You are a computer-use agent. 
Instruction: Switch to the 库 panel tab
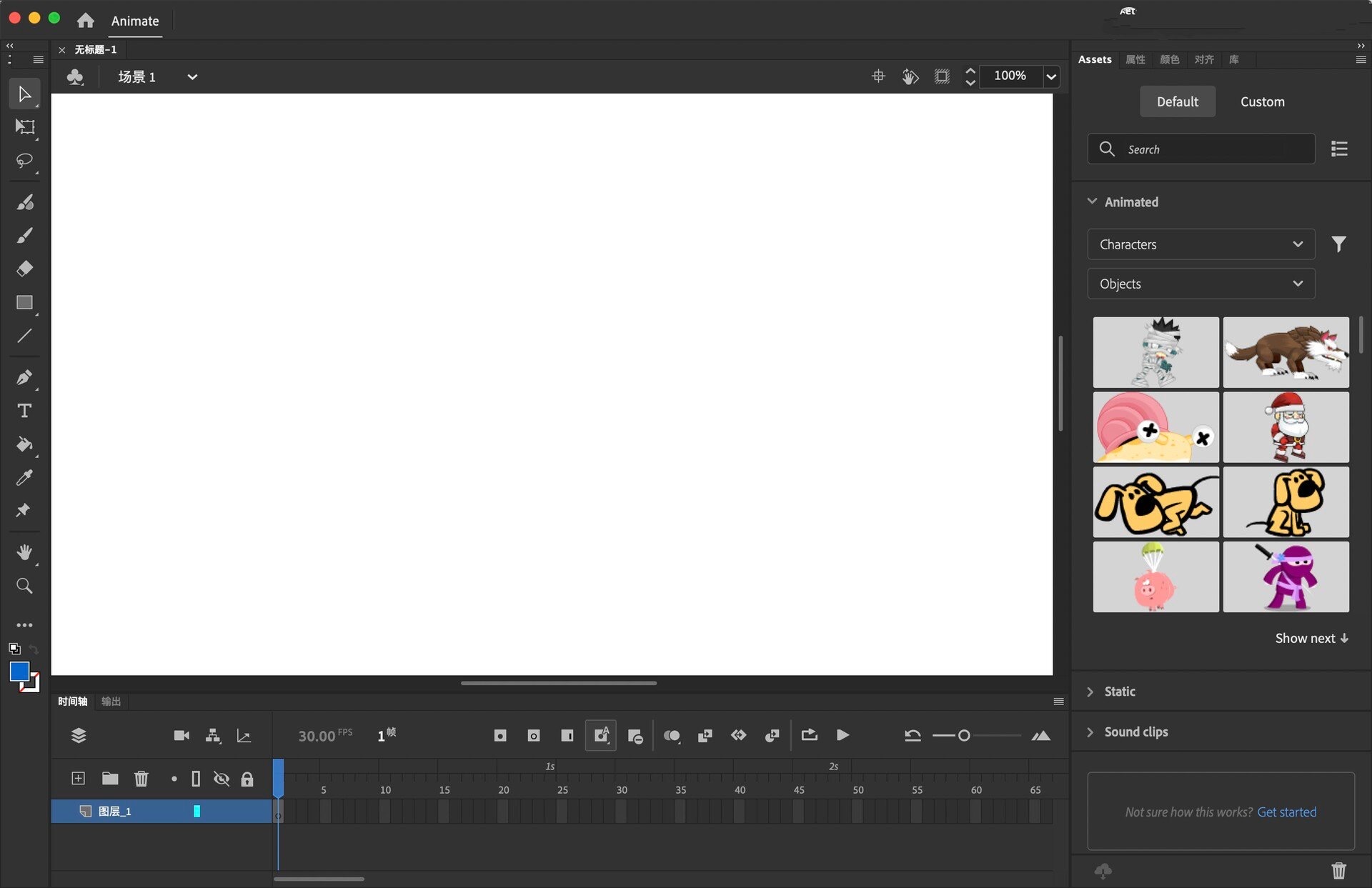[x=1233, y=60]
